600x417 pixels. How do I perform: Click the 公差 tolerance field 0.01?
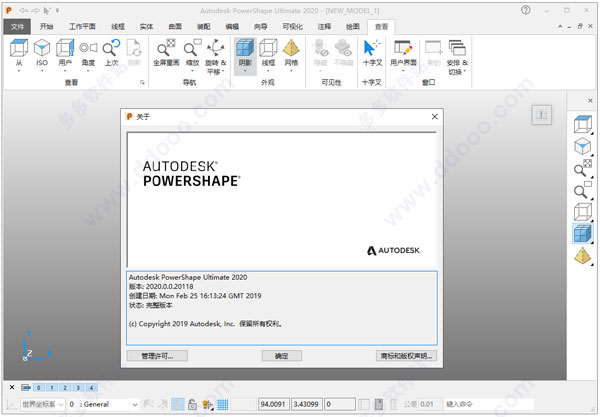tap(428, 404)
